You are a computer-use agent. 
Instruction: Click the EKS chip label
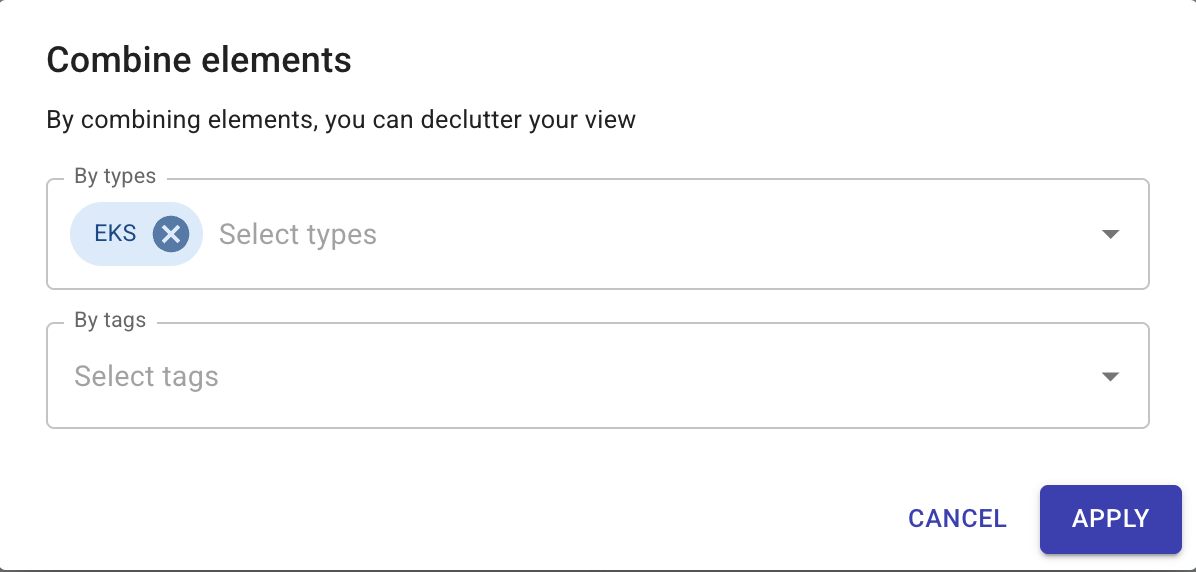click(x=115, y=234)
